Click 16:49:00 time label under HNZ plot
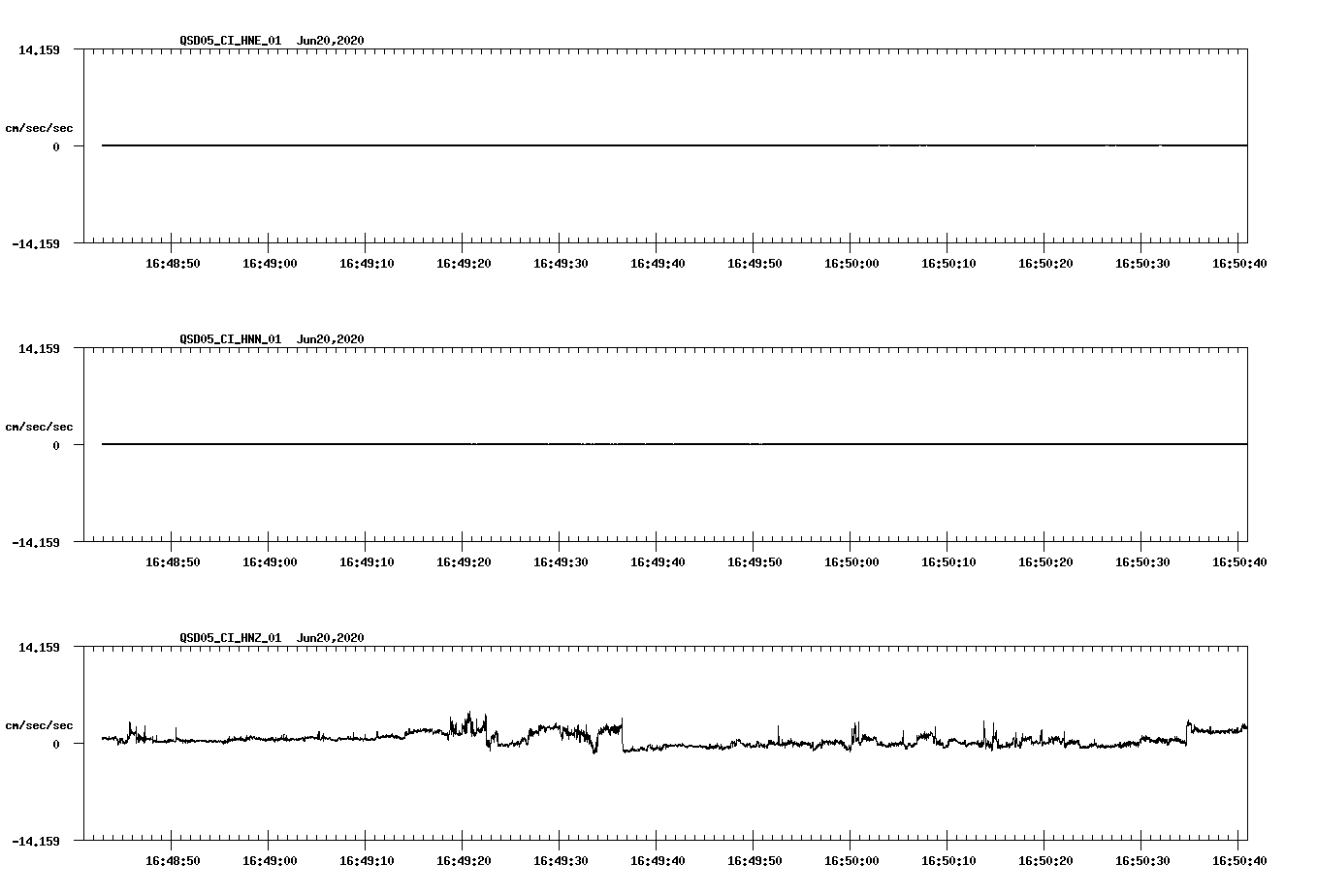1317x896 pixels. [270, 861]
